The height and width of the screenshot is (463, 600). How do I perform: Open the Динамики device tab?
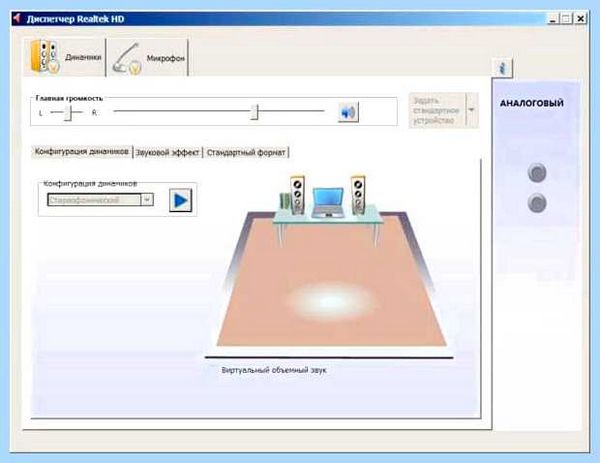click(65, 57)
